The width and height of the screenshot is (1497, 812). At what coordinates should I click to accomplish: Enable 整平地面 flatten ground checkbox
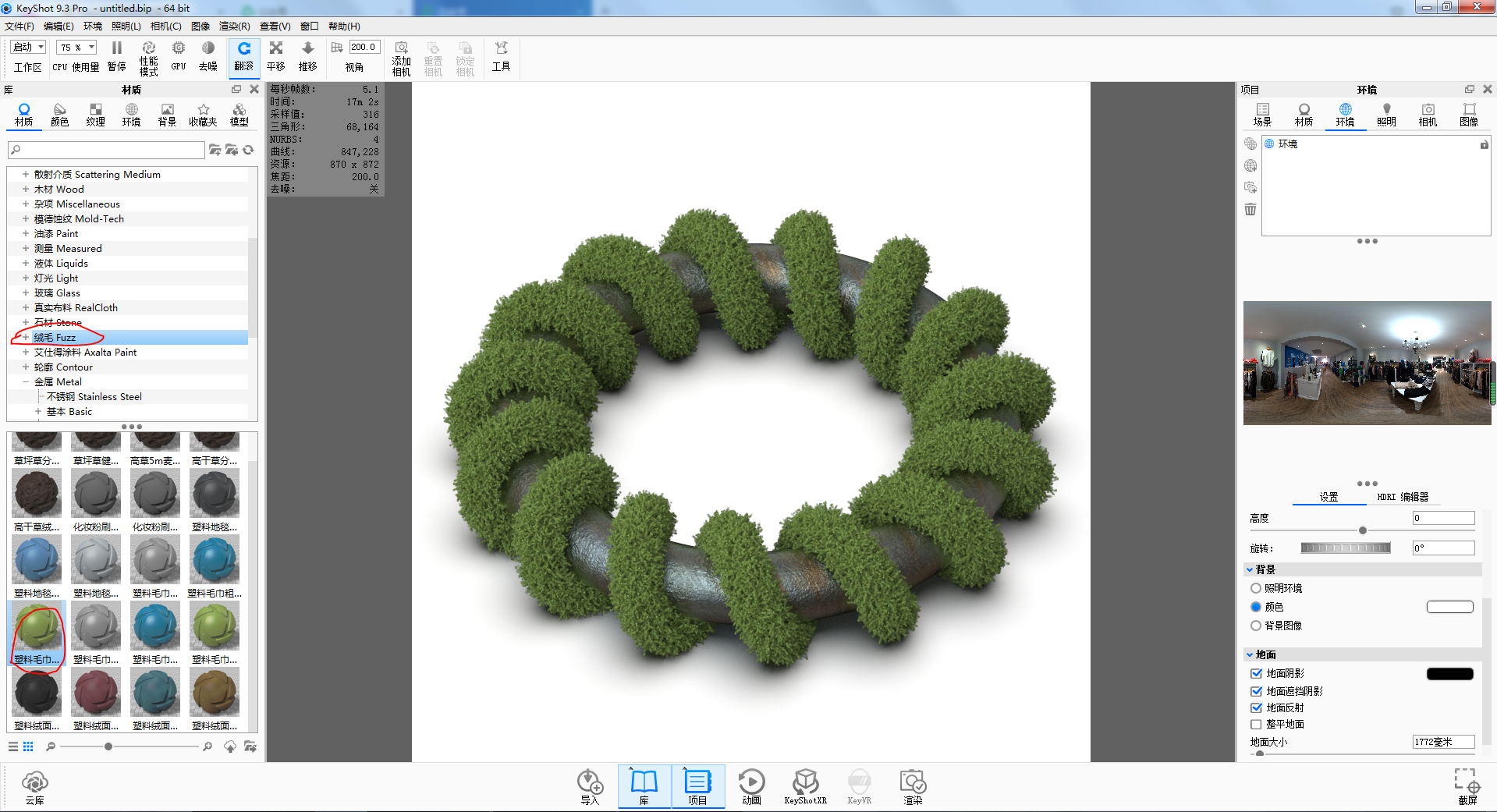click(x=1256, y=724)
